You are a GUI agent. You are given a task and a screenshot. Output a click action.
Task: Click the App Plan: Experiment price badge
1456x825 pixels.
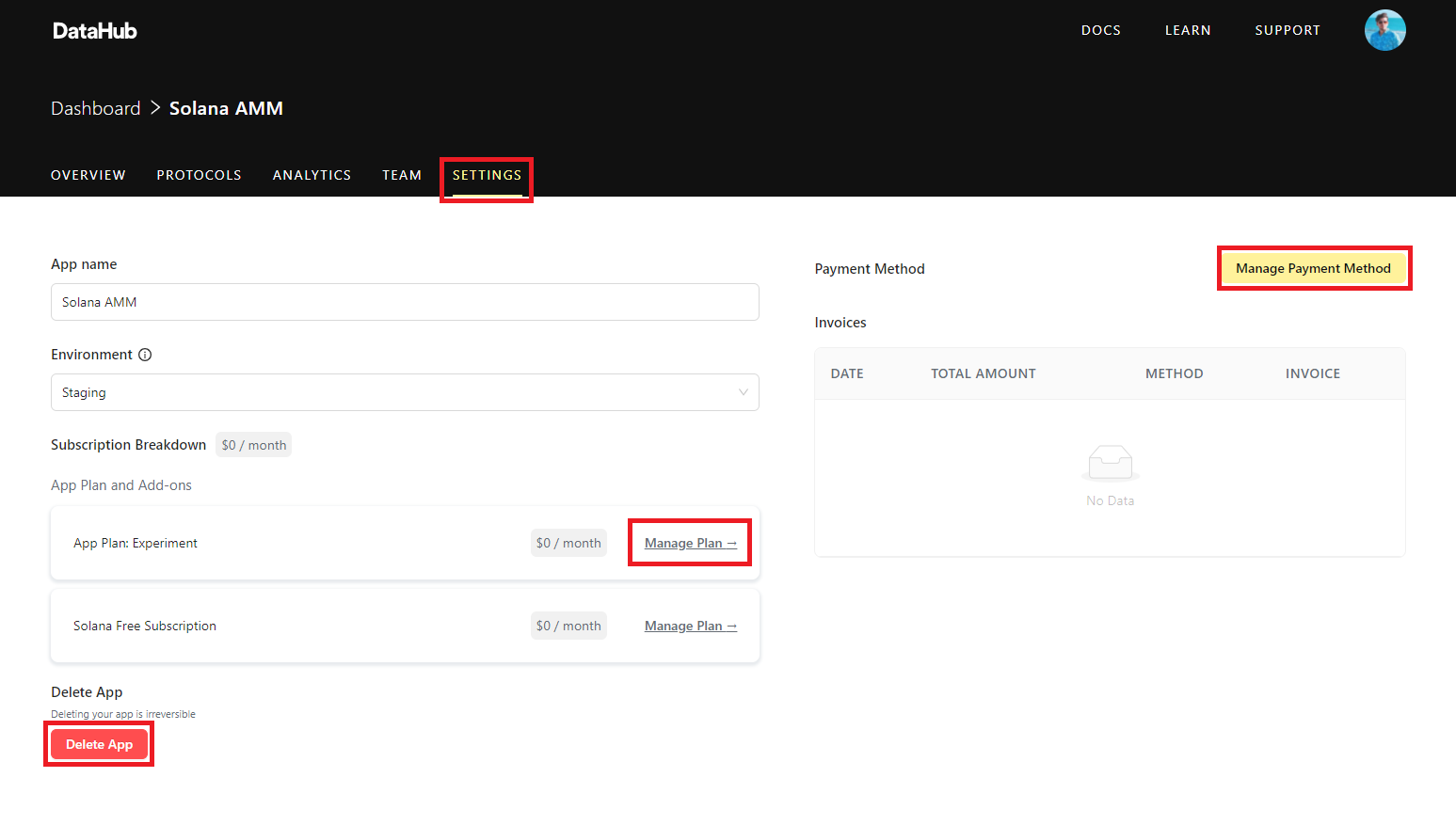click(568, 543)
